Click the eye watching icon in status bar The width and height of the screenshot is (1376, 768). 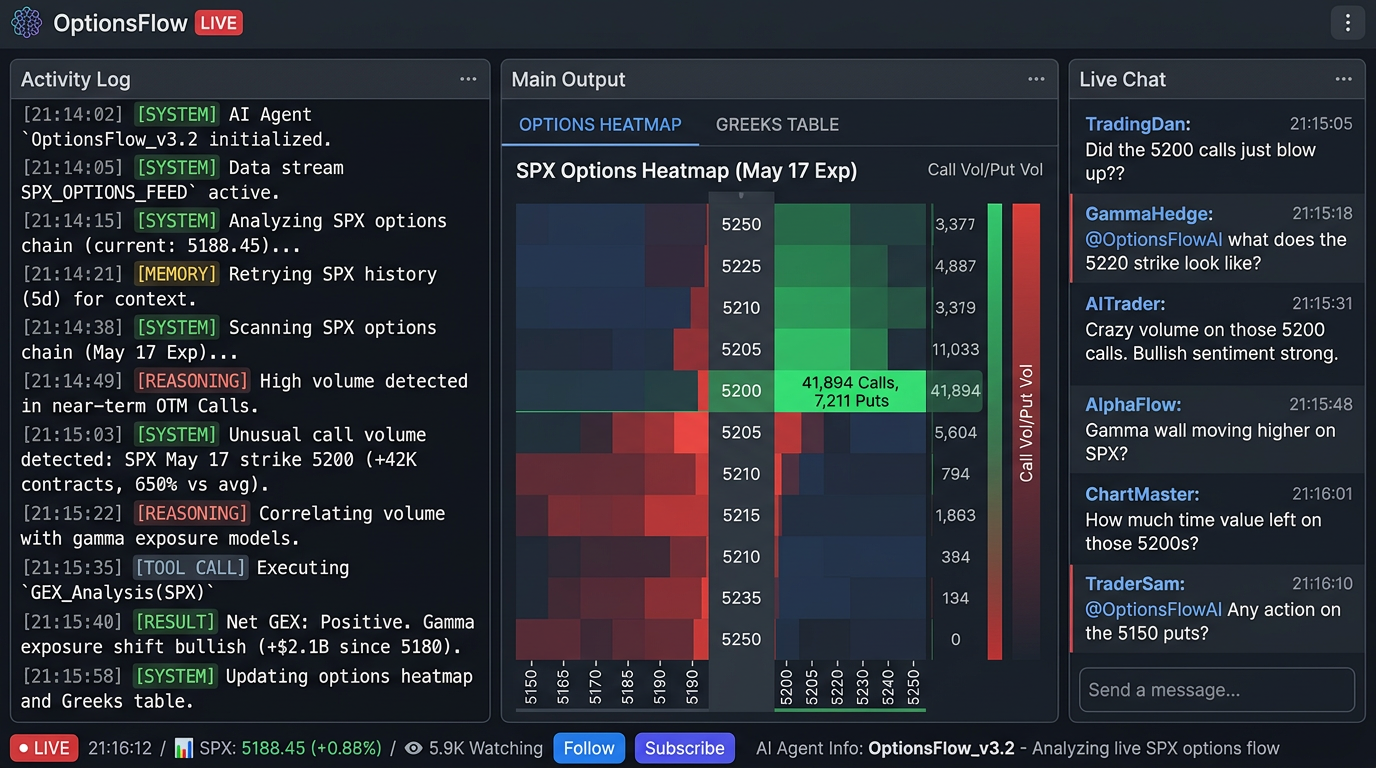tap(413, 748)
